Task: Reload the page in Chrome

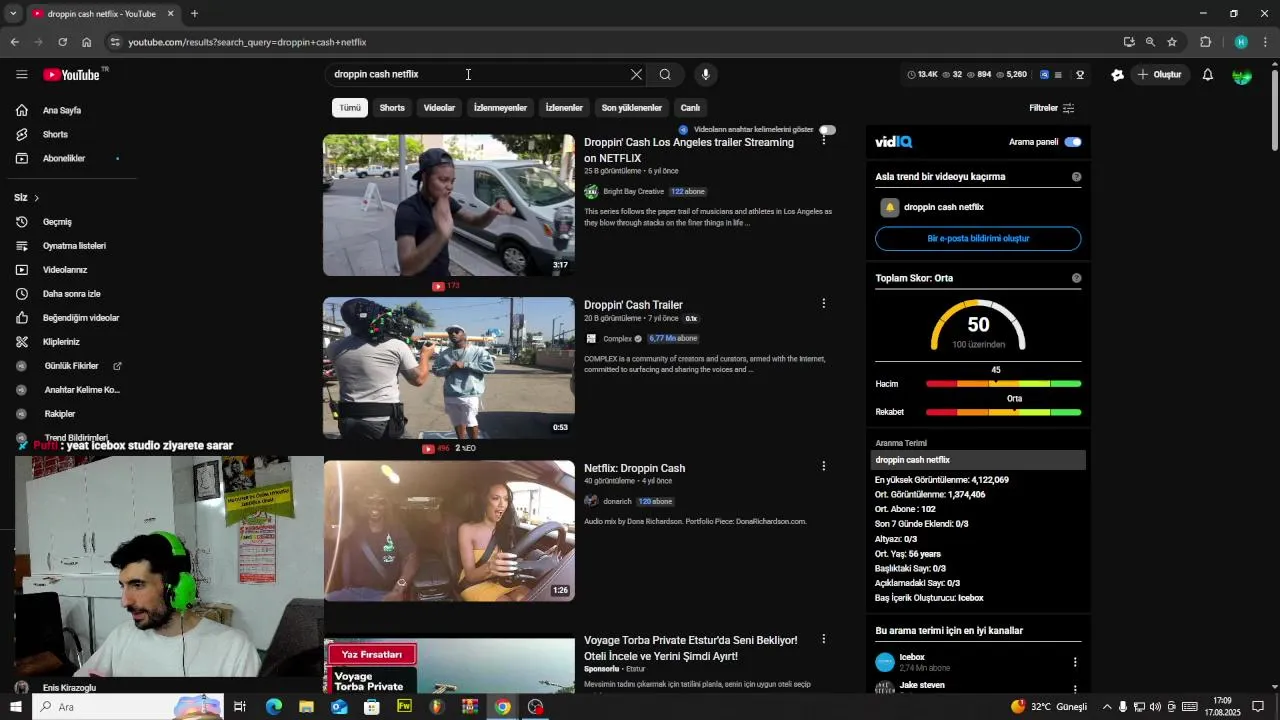Action: coord(62,42)
